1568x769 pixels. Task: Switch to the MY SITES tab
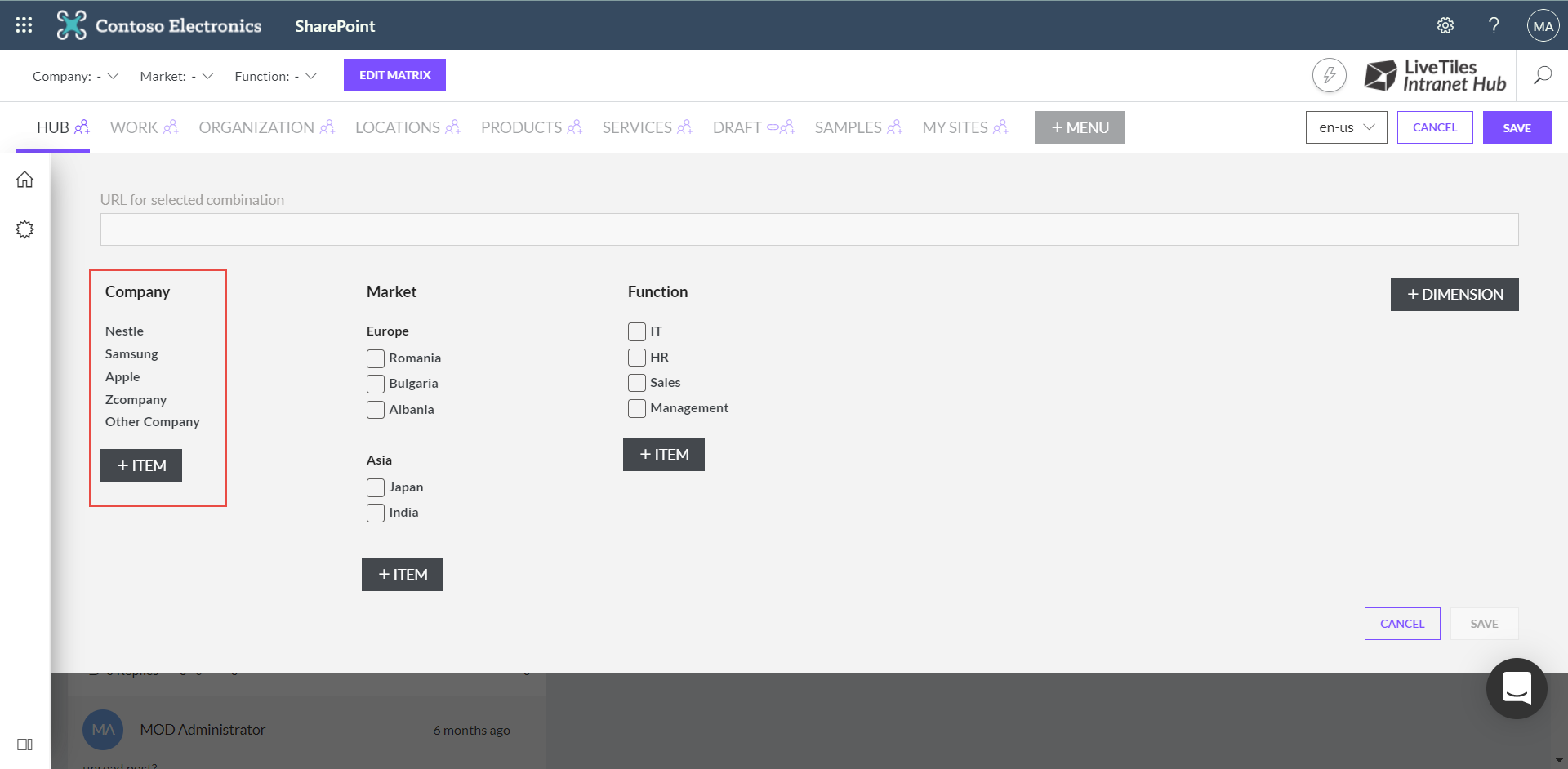(955, 127)
